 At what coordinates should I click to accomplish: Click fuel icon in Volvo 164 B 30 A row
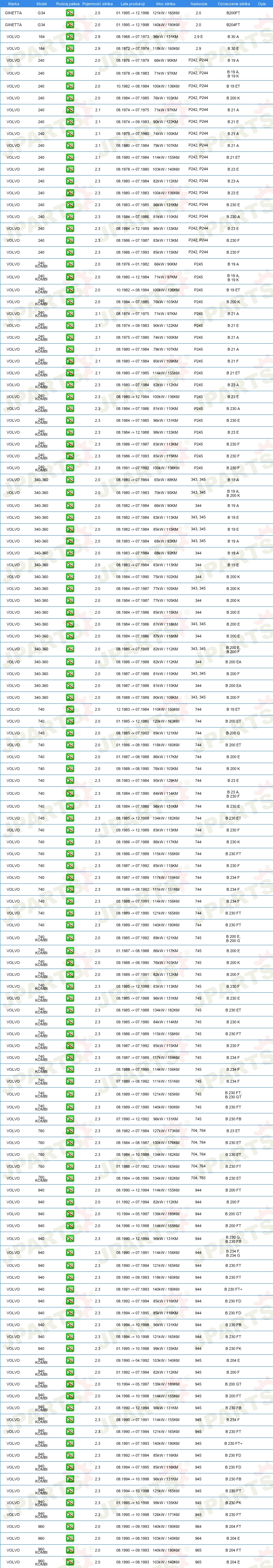coord(70,37)
